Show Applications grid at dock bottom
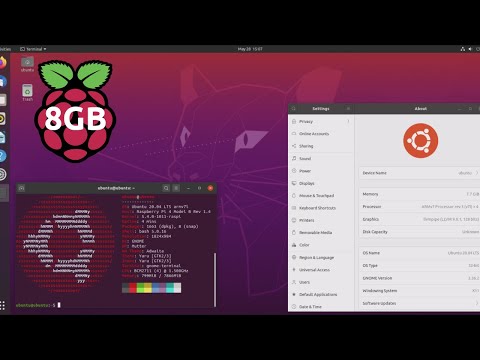The height and width of the screenshot is (360, 480). tap(3, 305)
